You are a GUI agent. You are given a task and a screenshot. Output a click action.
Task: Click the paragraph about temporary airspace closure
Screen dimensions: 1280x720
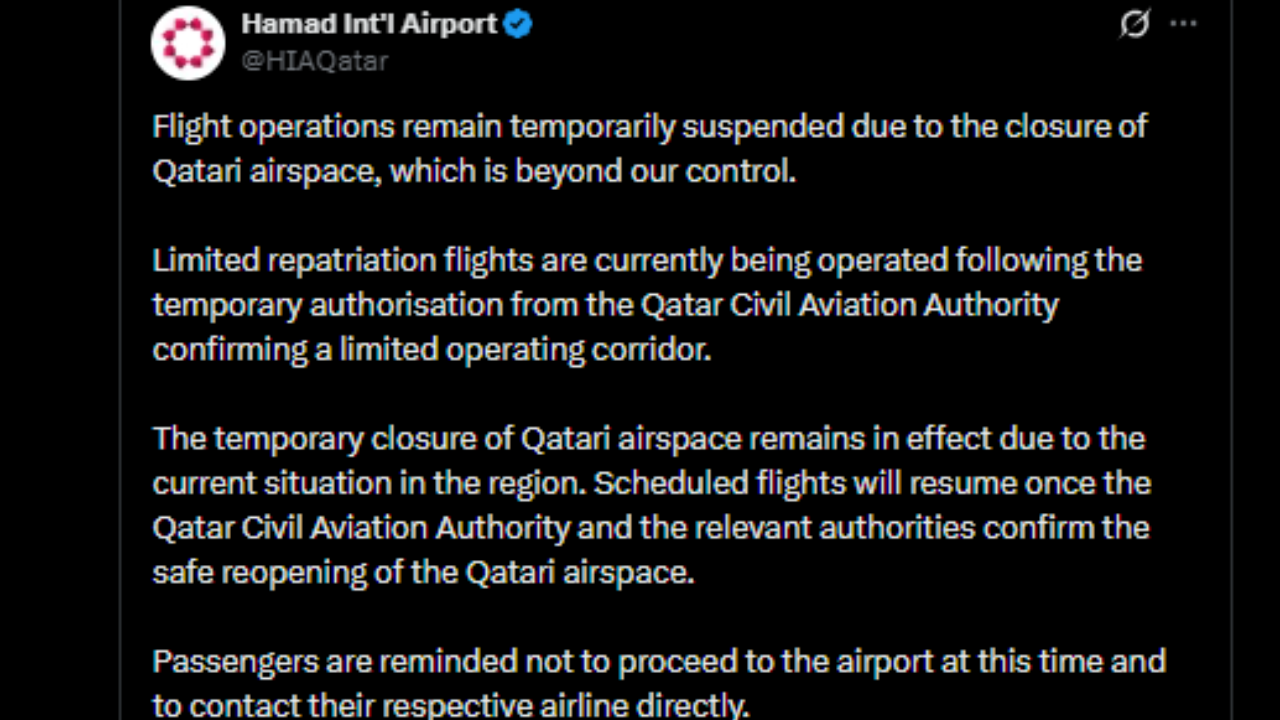tap(650, 505)
